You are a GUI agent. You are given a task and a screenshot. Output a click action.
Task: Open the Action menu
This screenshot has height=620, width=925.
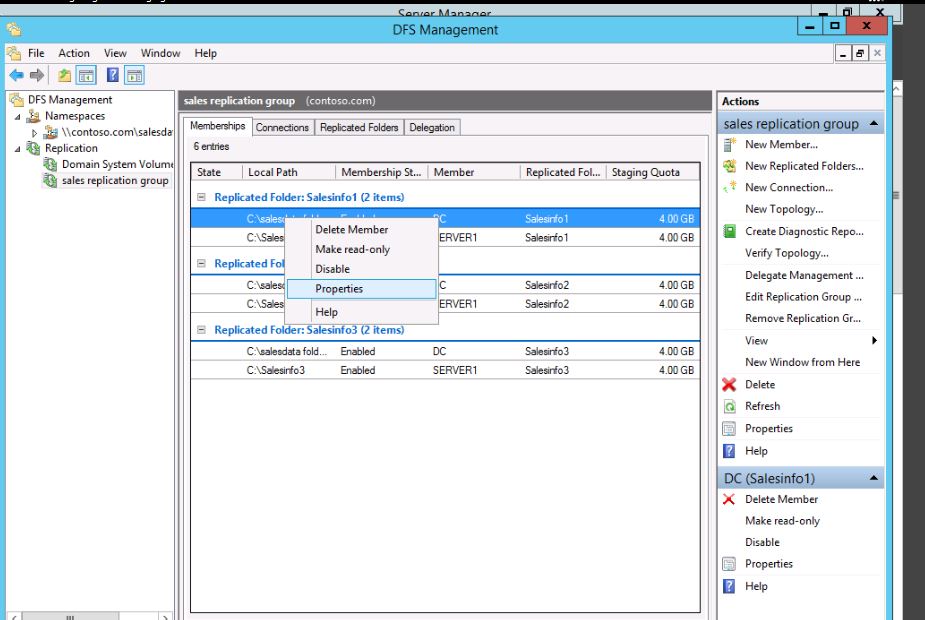coord(74,53)
